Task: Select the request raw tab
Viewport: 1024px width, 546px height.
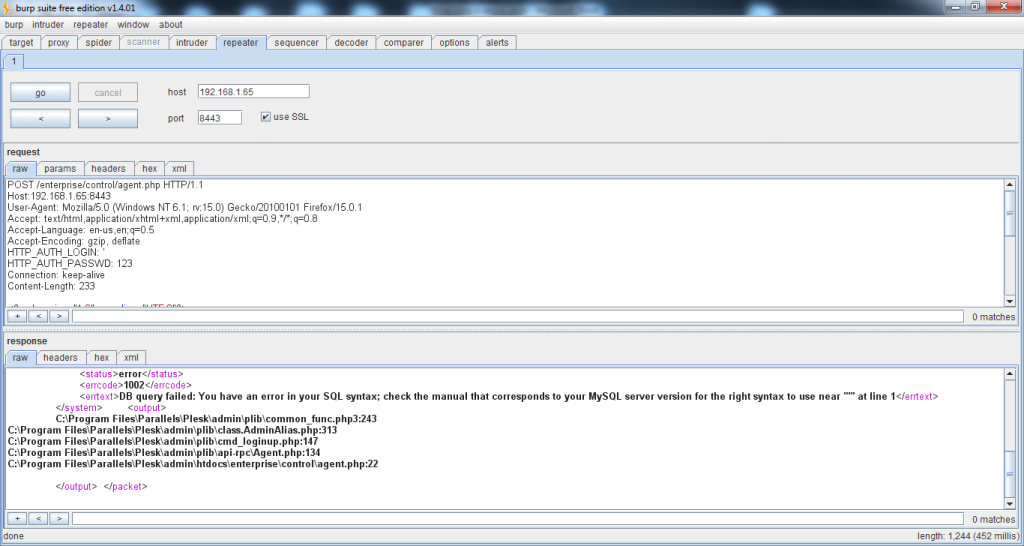Action: [x=20, y=169]
